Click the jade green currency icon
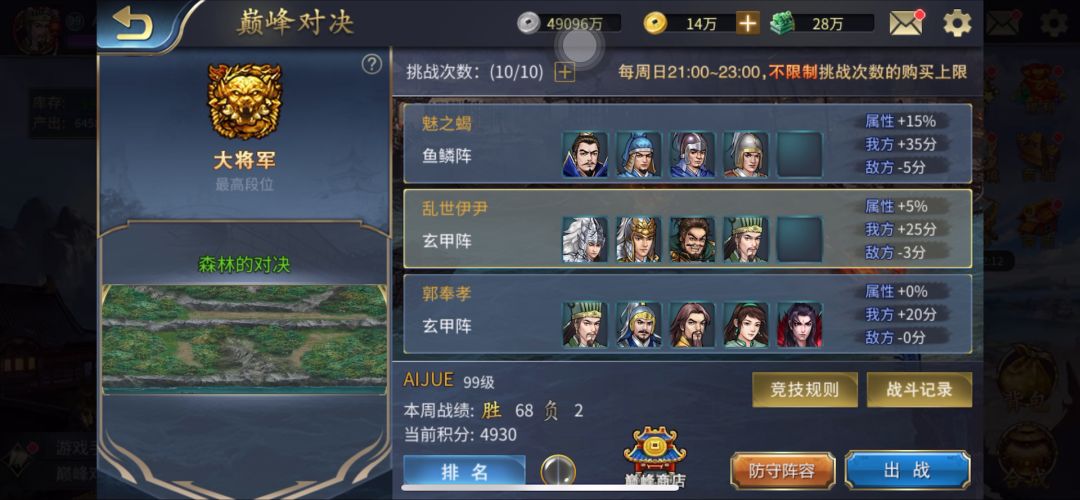 coord(782,23)
